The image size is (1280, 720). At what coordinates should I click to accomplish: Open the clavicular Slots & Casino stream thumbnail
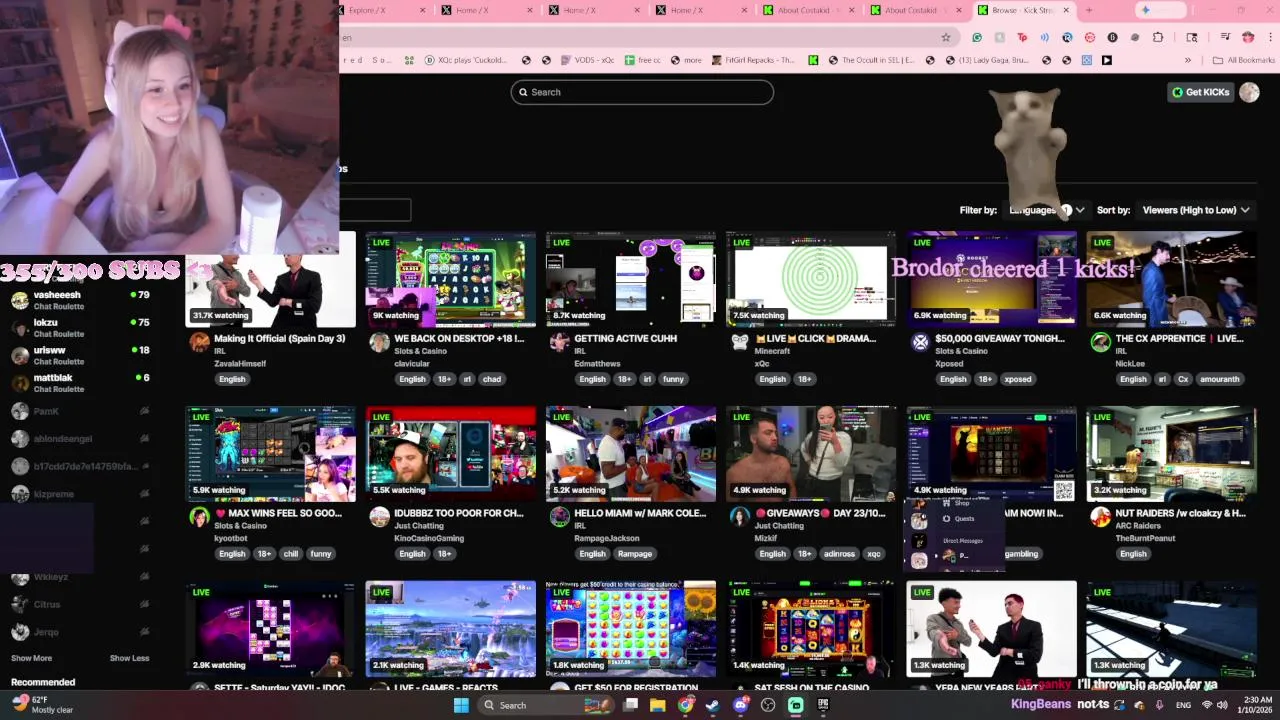[451, 279]
